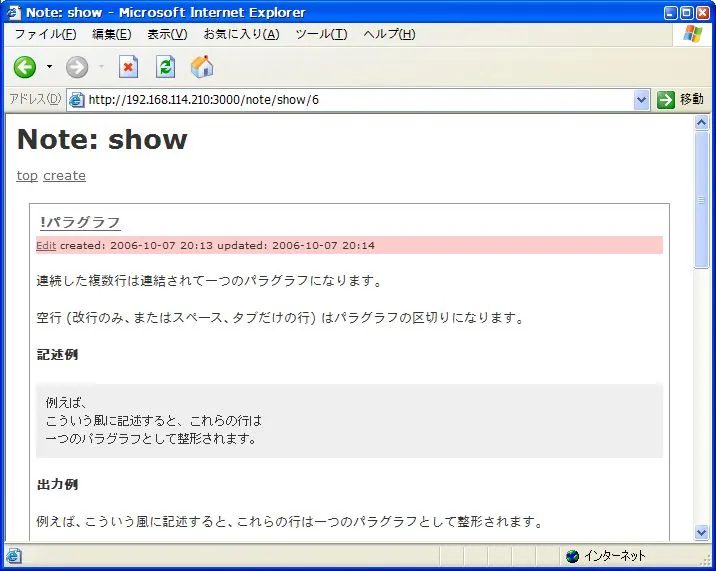Click the インターネット zone globe icon
716x571 pixels.
(x=572, y=556)
